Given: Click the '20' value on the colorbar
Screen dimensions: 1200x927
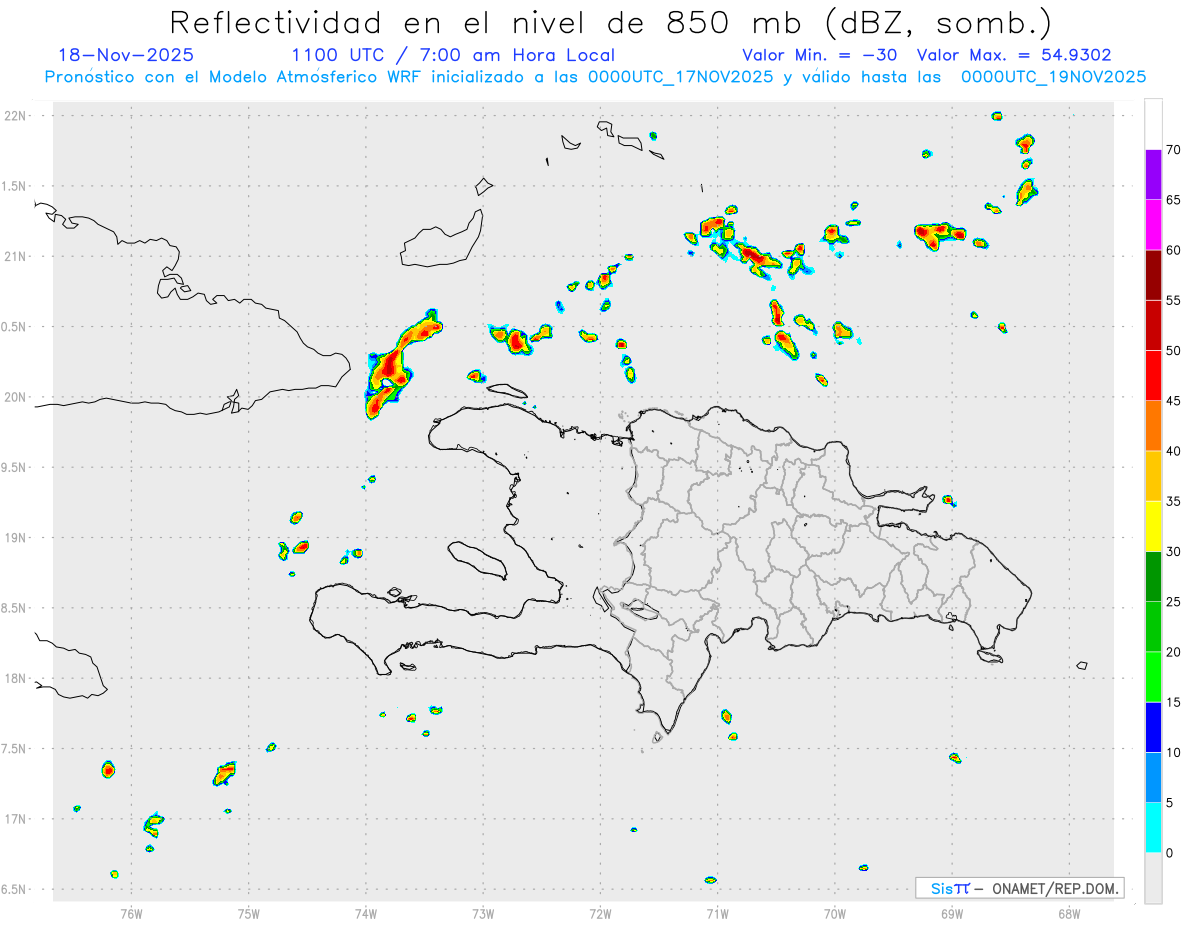Looking at the screenshot, I should pos(1174,652).
